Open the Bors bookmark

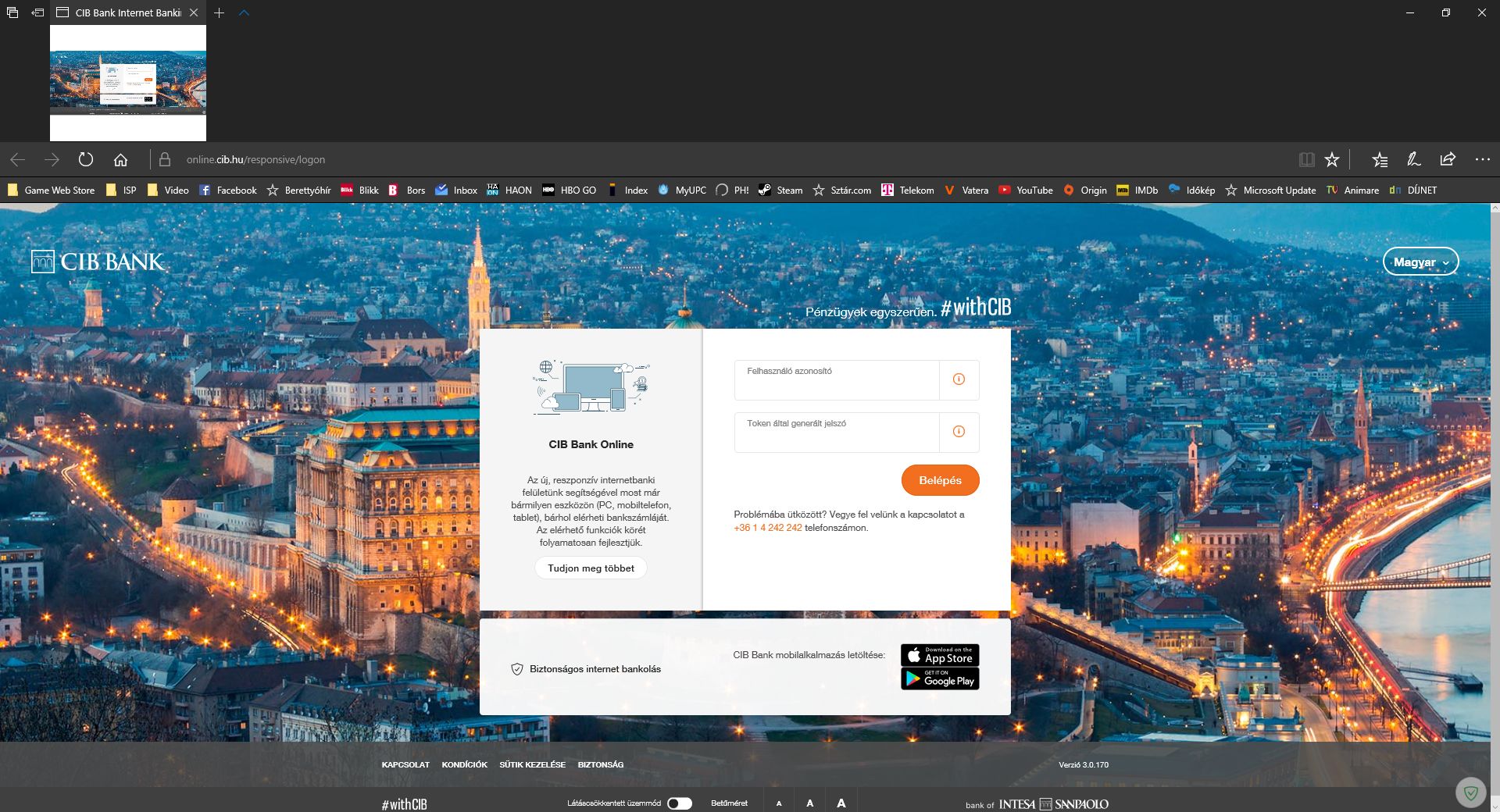[406, 190]
